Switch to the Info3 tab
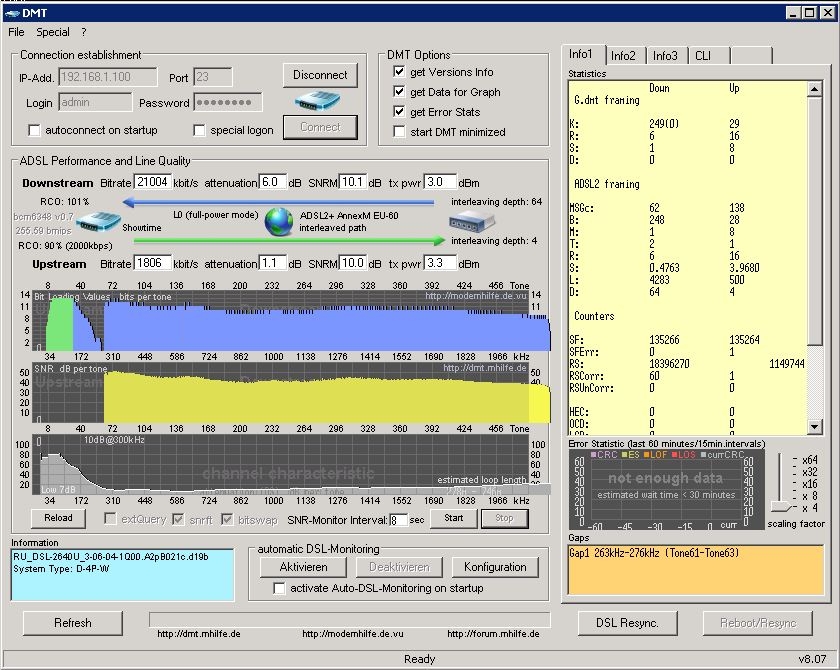This screenshot has height=670, width=840. pos(665,56)
